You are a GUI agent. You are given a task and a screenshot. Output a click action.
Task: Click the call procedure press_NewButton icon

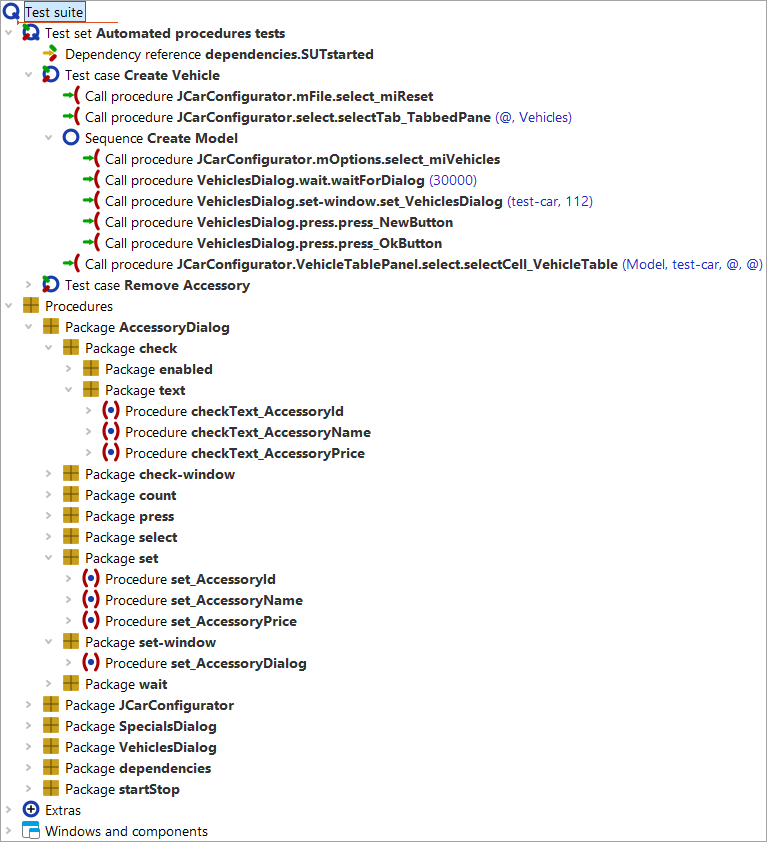click(x=91, y=222)
